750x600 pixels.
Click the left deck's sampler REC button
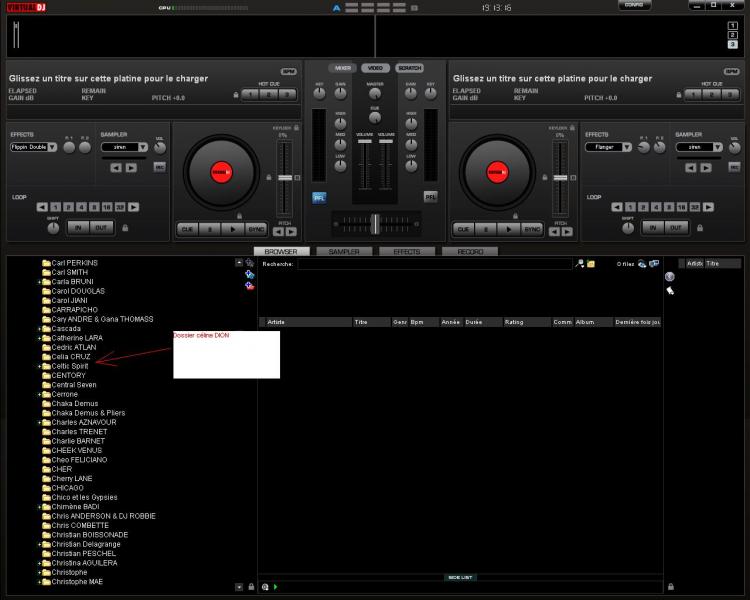(159, 167)
